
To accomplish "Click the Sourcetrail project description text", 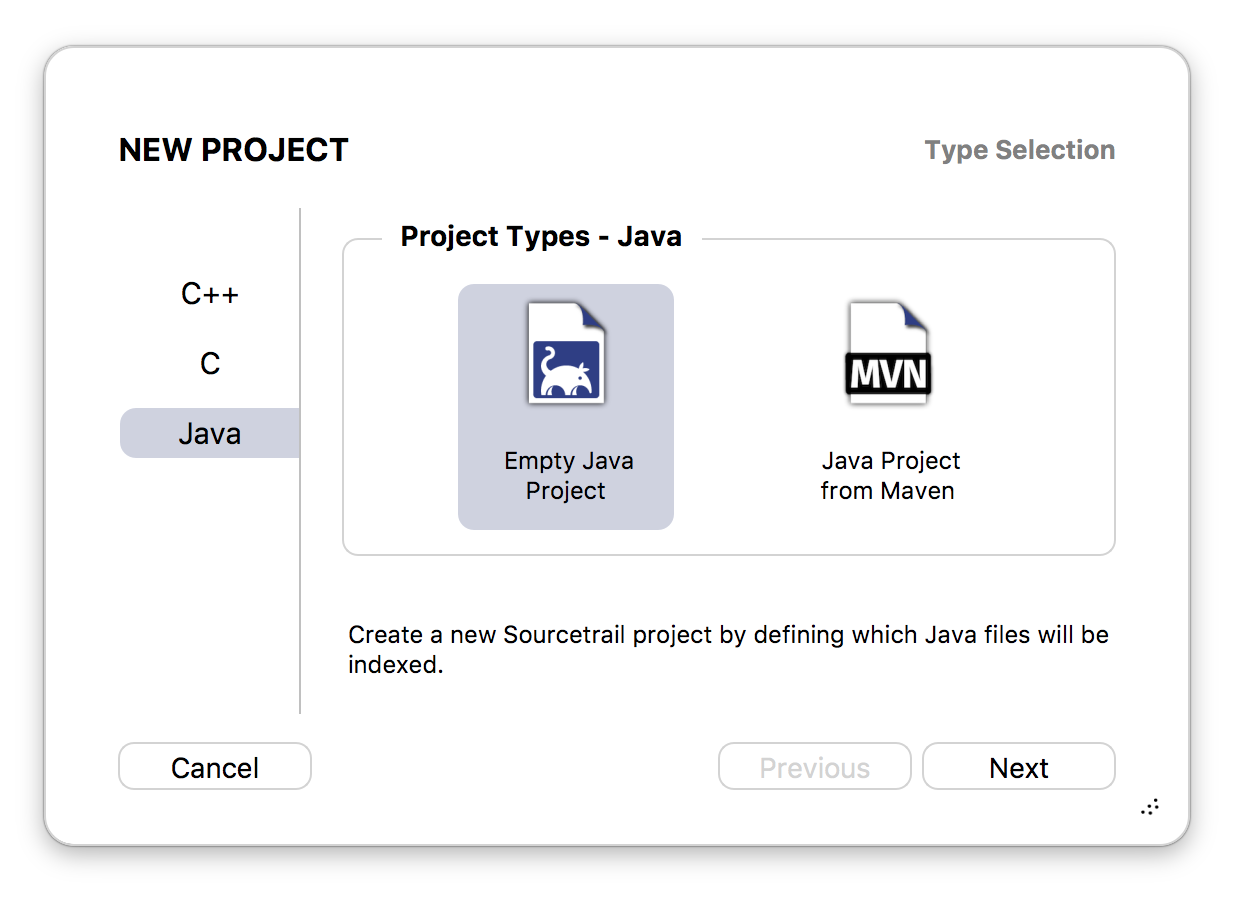I will [x=728, y=649].
